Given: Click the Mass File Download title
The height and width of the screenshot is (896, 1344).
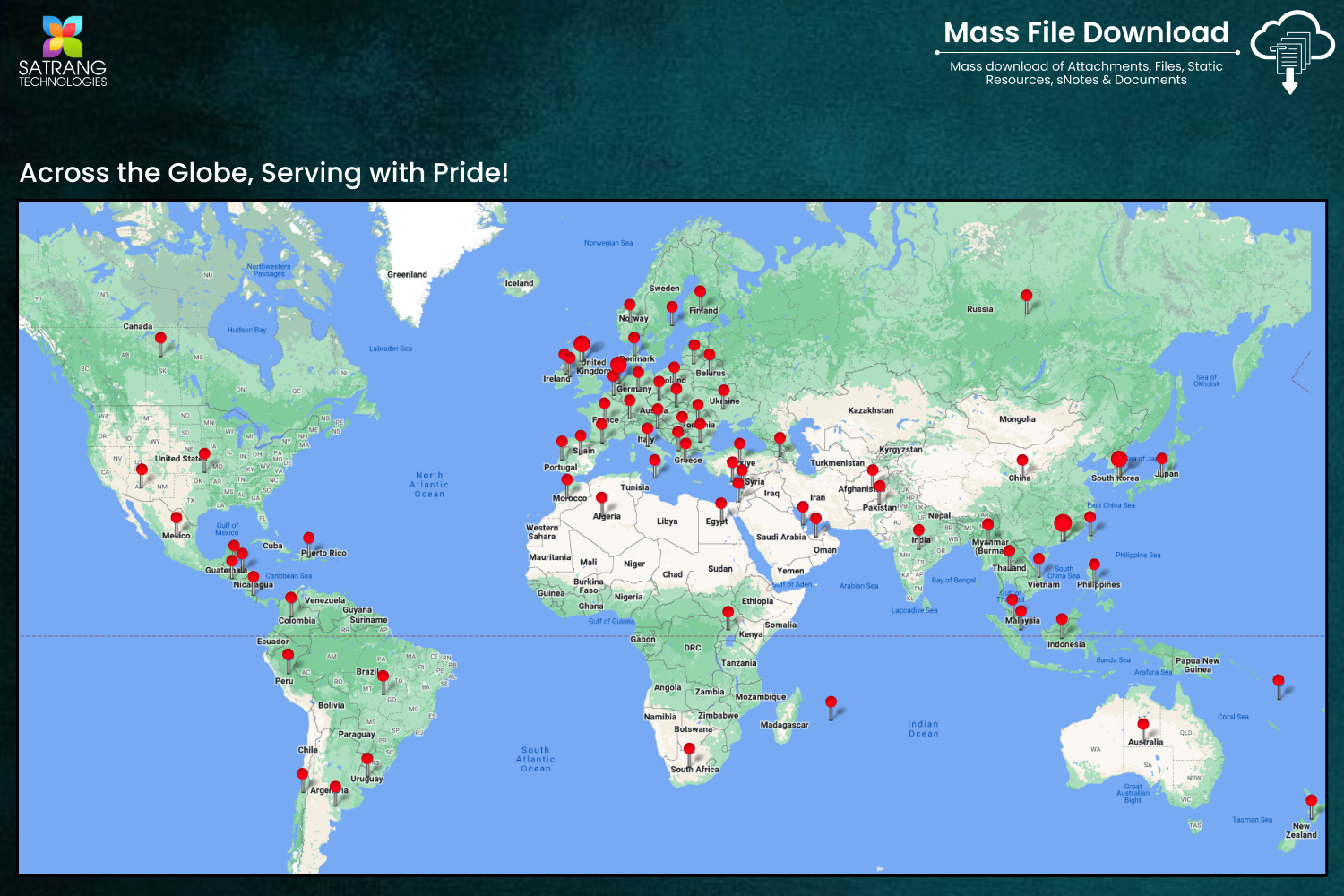Looking at the screenshot, I should (x=1086, y=33).
